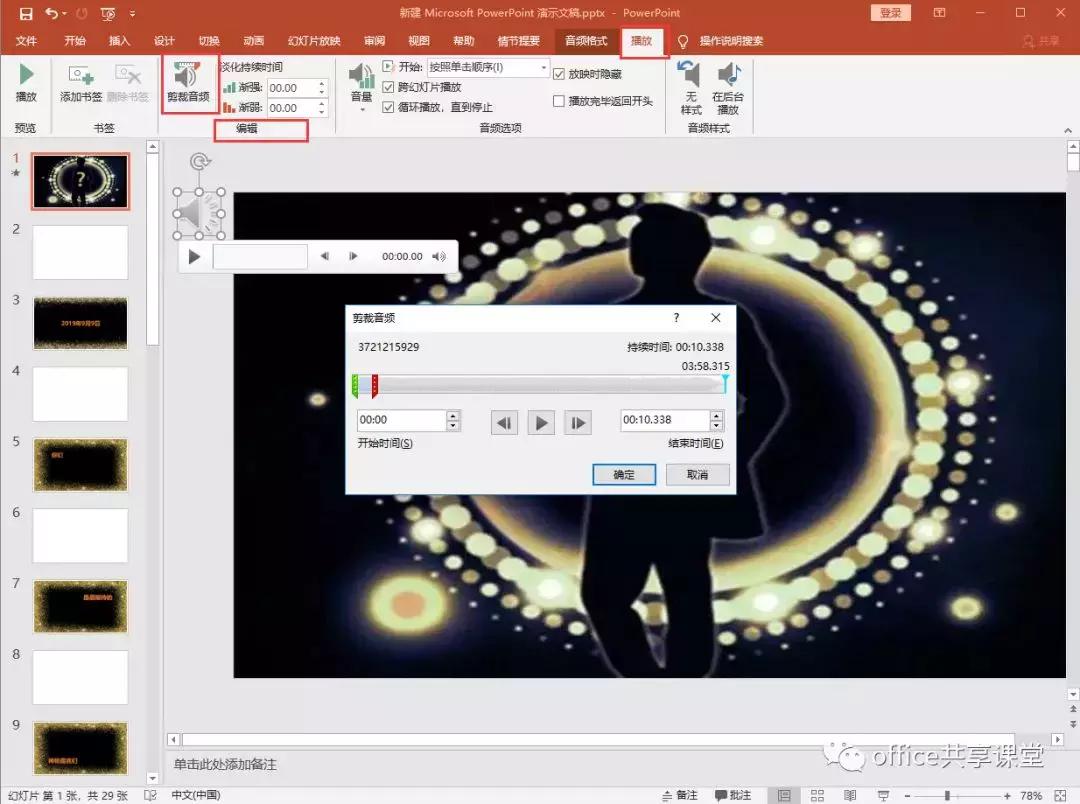Click the slide audio player progress bar
The width and height of the screenshot is (1080, 804).
pyautogui.click(x=260, y=256)
